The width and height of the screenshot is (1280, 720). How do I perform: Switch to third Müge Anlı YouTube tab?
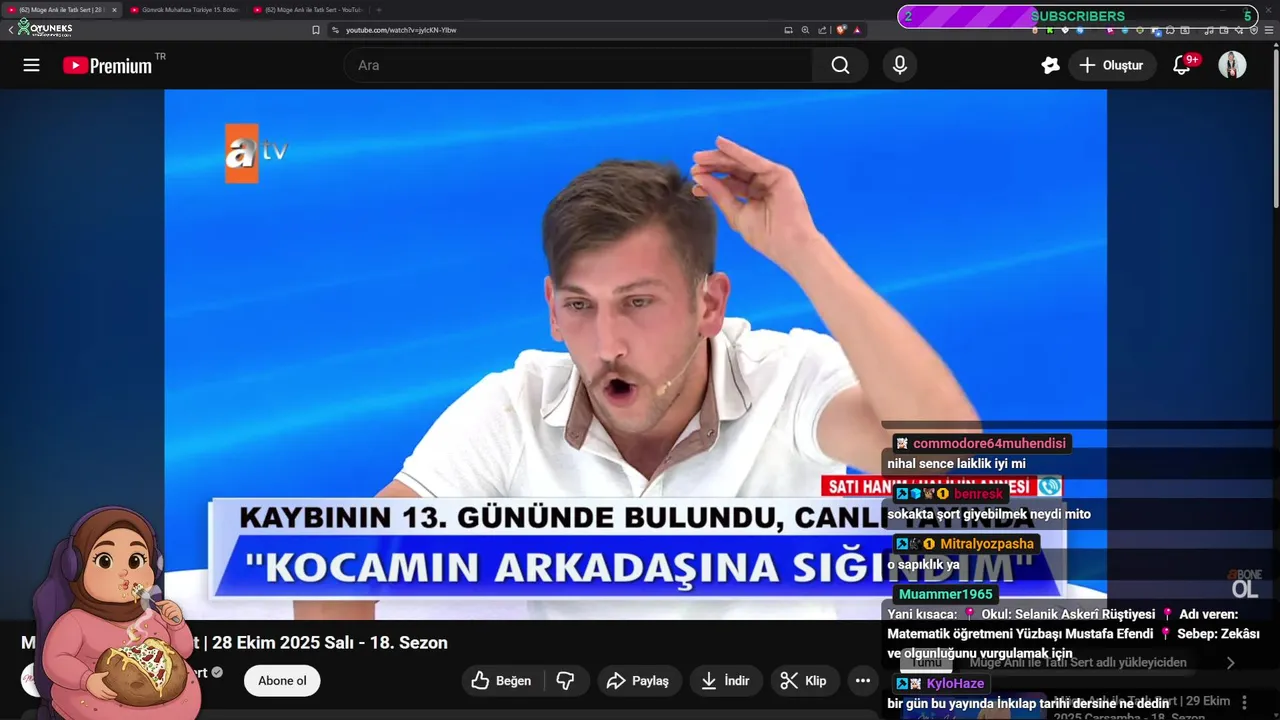(308, 10)
